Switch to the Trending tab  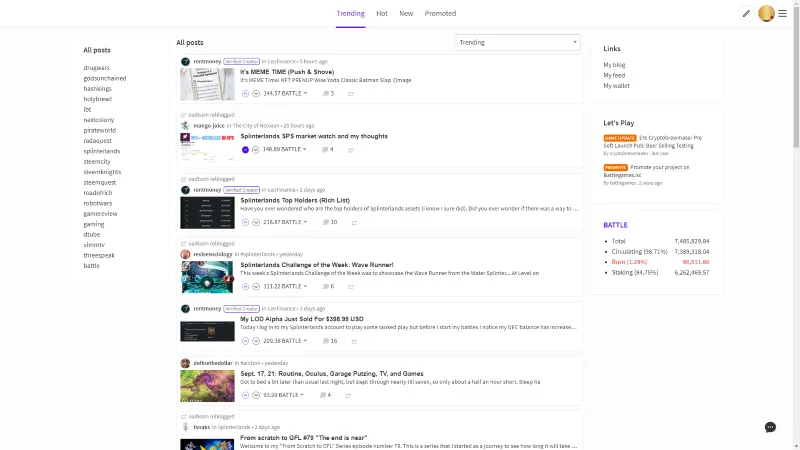351,14
